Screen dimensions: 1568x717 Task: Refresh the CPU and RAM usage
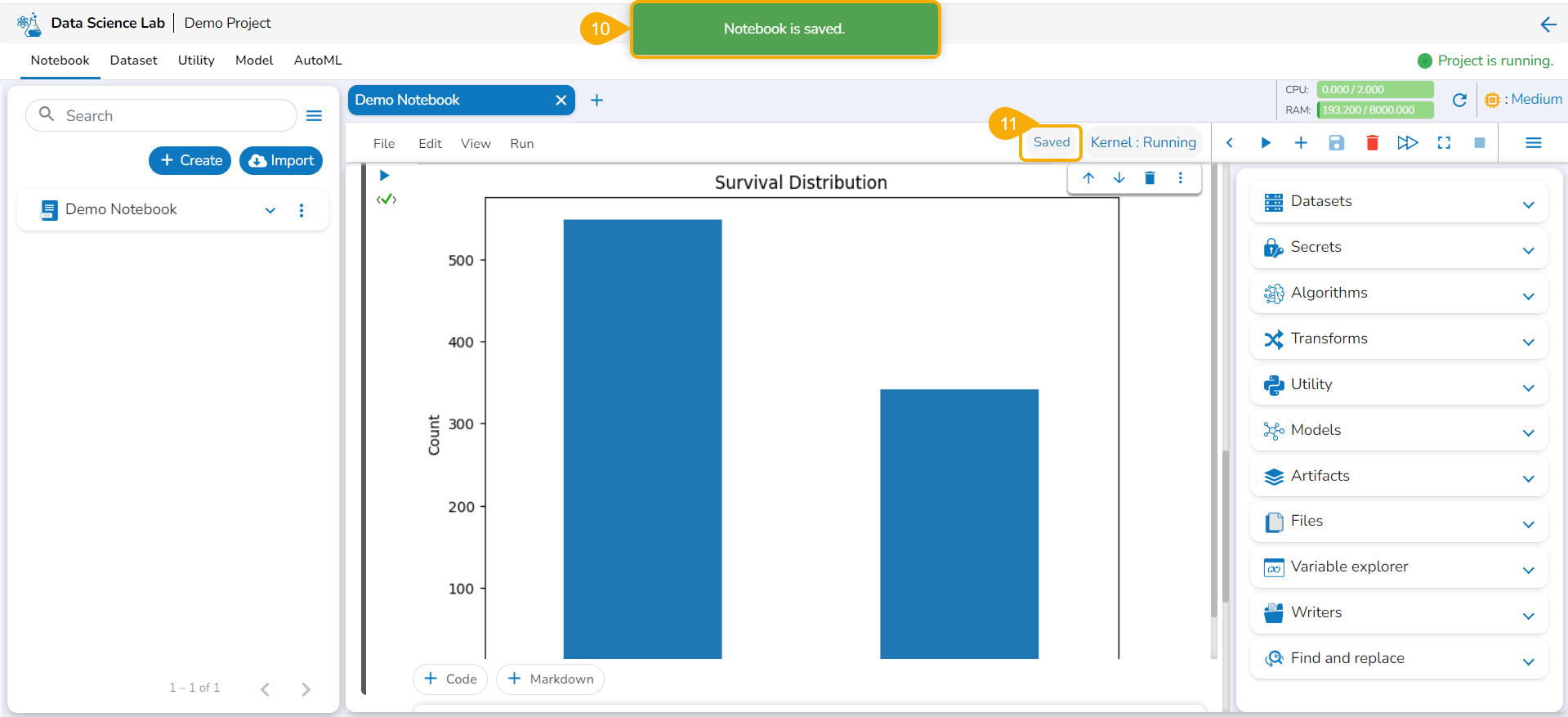tap(1459, 100)
